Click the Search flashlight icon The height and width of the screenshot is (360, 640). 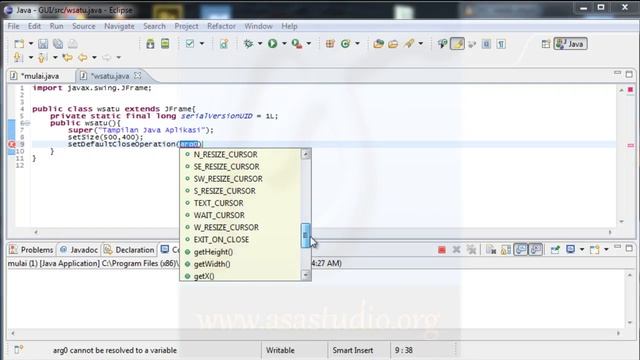click(x=409, y=43)
